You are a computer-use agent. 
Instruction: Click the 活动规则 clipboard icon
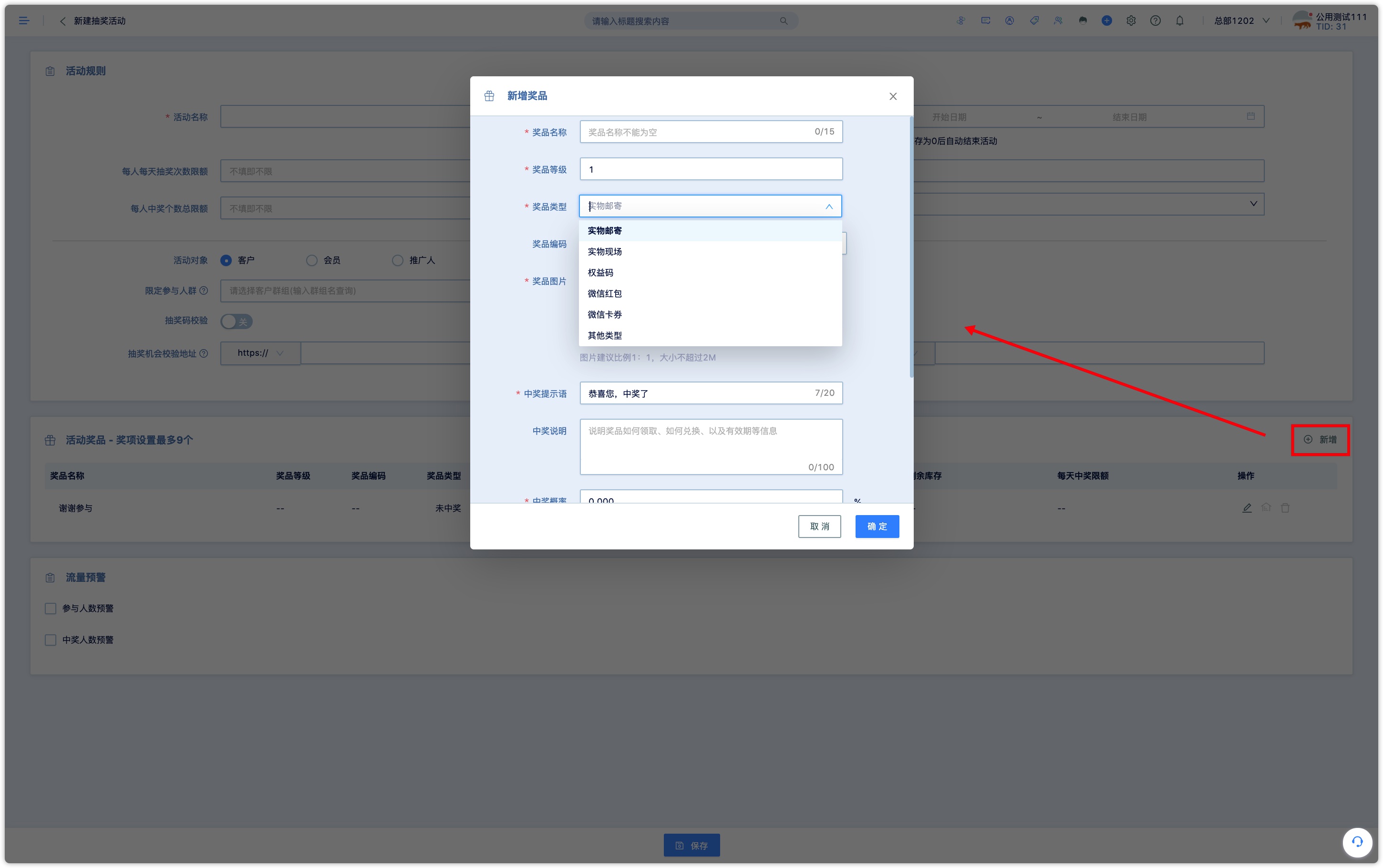[50, 71]
